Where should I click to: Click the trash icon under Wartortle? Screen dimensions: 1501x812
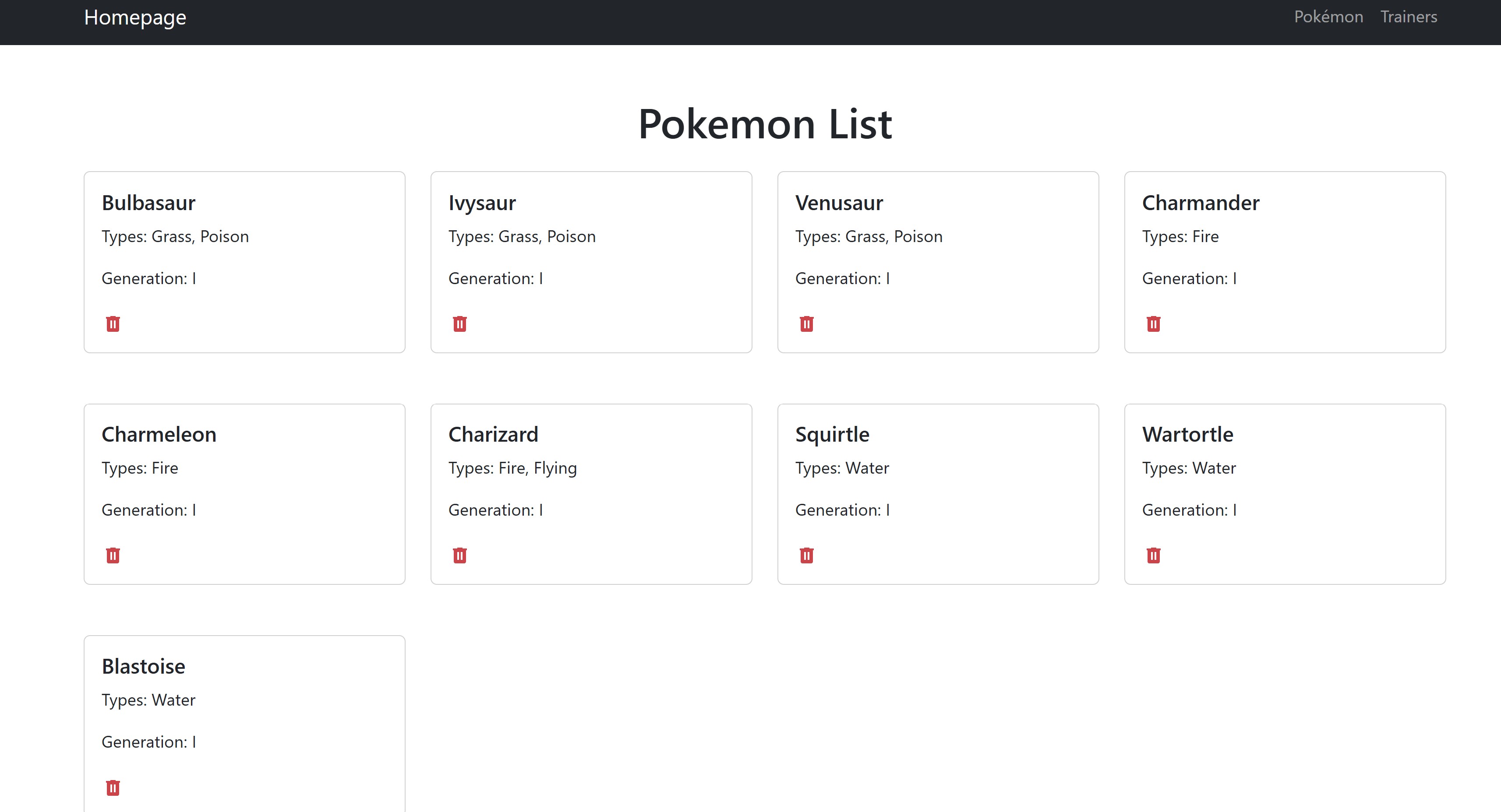click(x=1152, y=555)
